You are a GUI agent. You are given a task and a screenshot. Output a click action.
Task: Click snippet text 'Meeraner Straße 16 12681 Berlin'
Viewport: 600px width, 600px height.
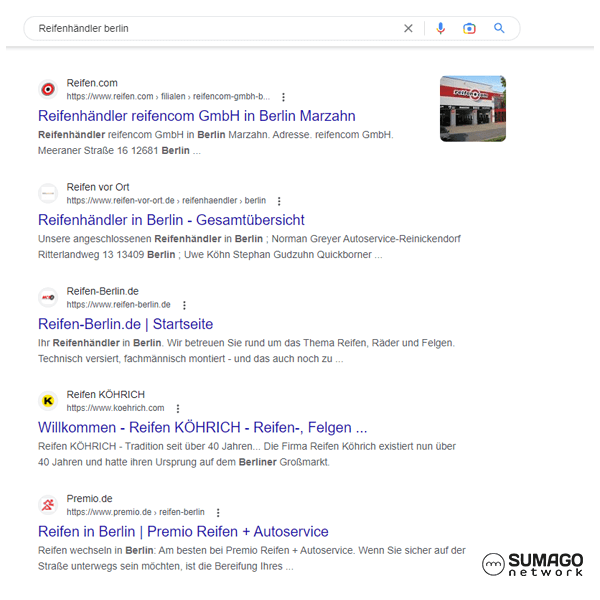pyautogui.click(x=114, y=150)
